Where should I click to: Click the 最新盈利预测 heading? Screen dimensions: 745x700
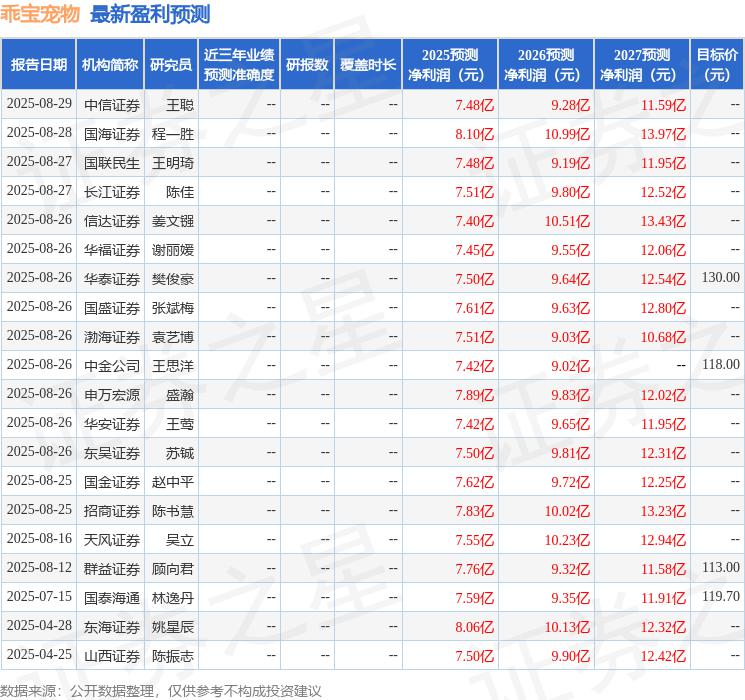point(150,14)
